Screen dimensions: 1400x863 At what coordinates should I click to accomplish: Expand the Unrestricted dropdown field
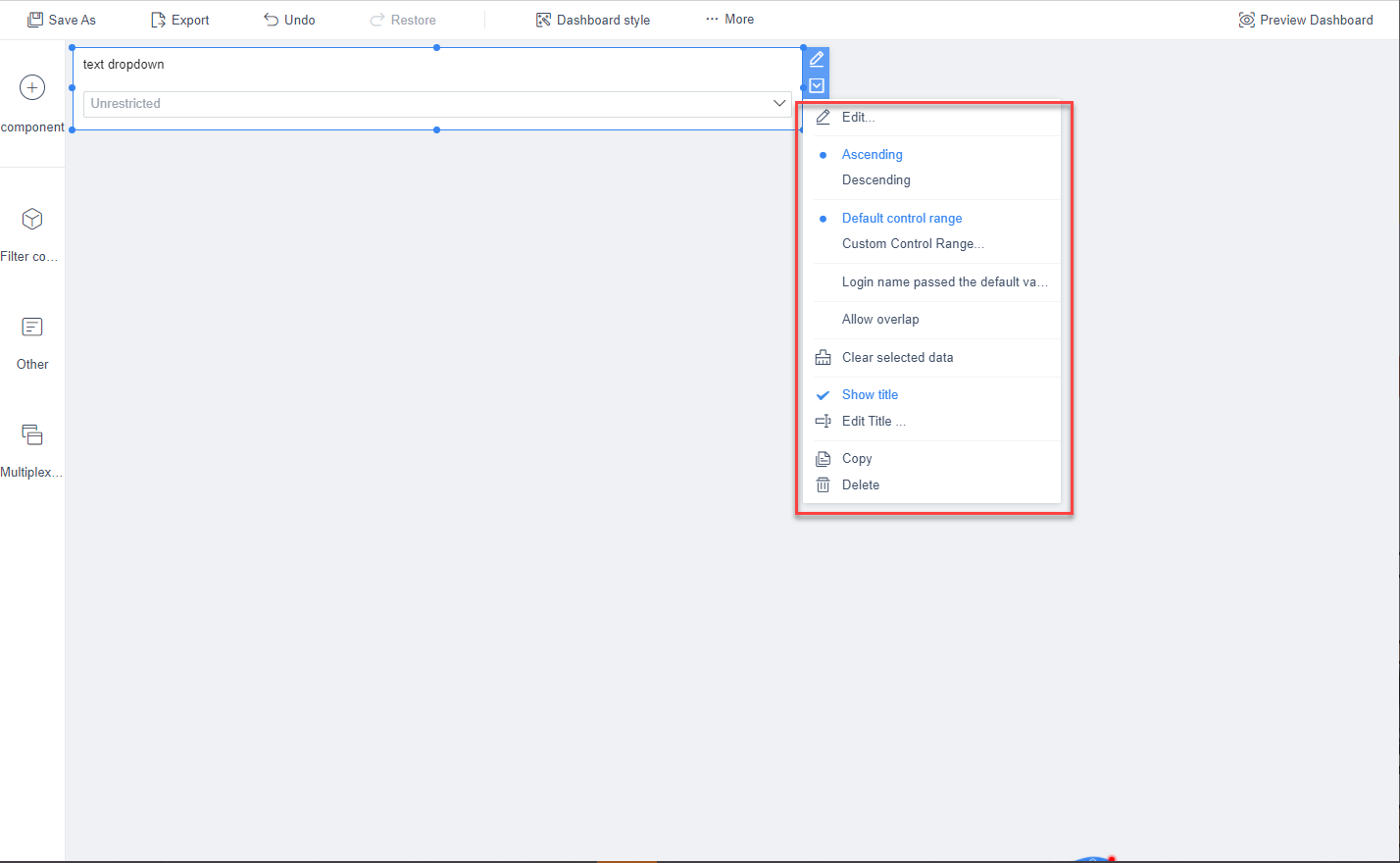437,104
